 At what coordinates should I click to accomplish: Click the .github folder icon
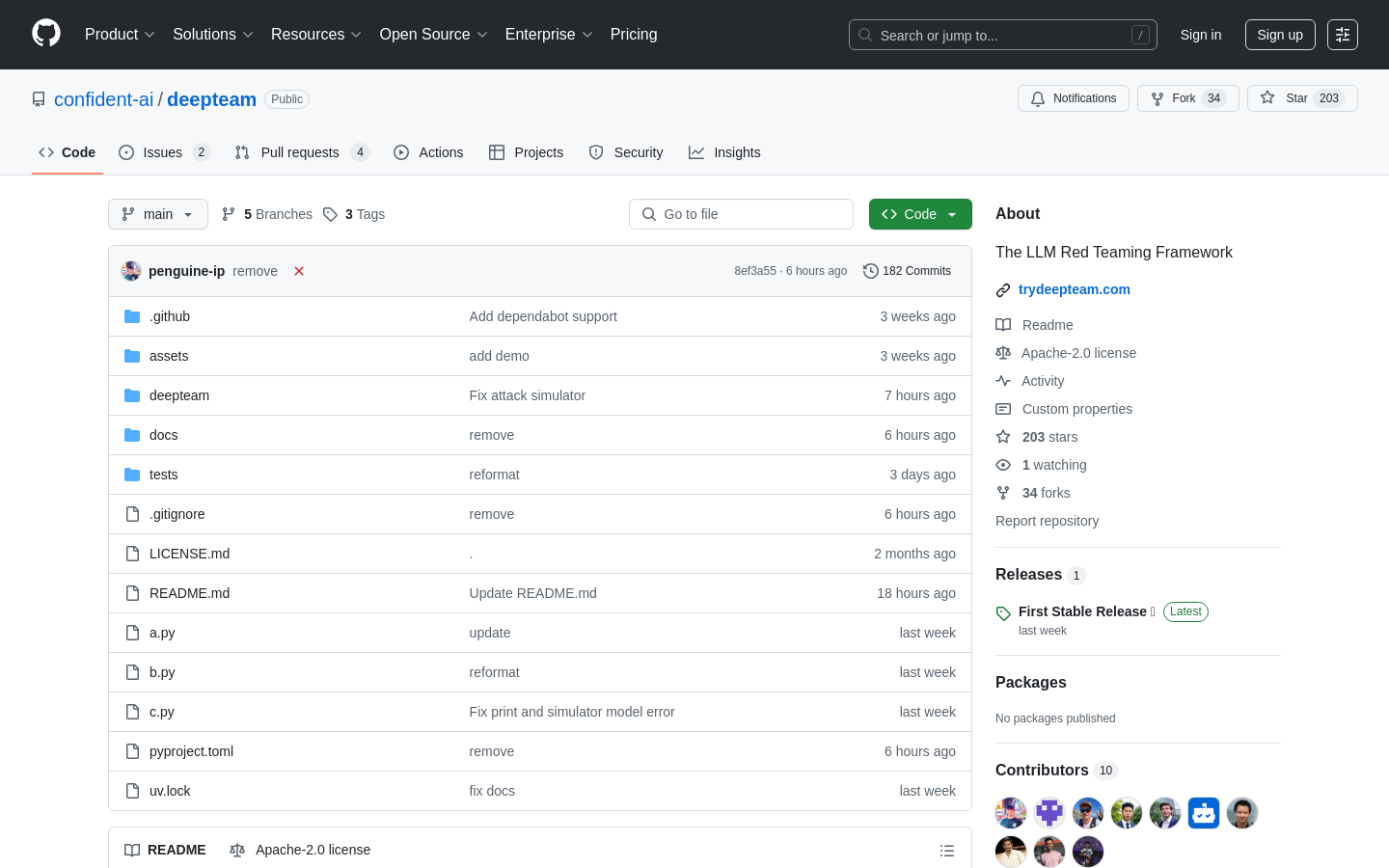click(132, 316)
